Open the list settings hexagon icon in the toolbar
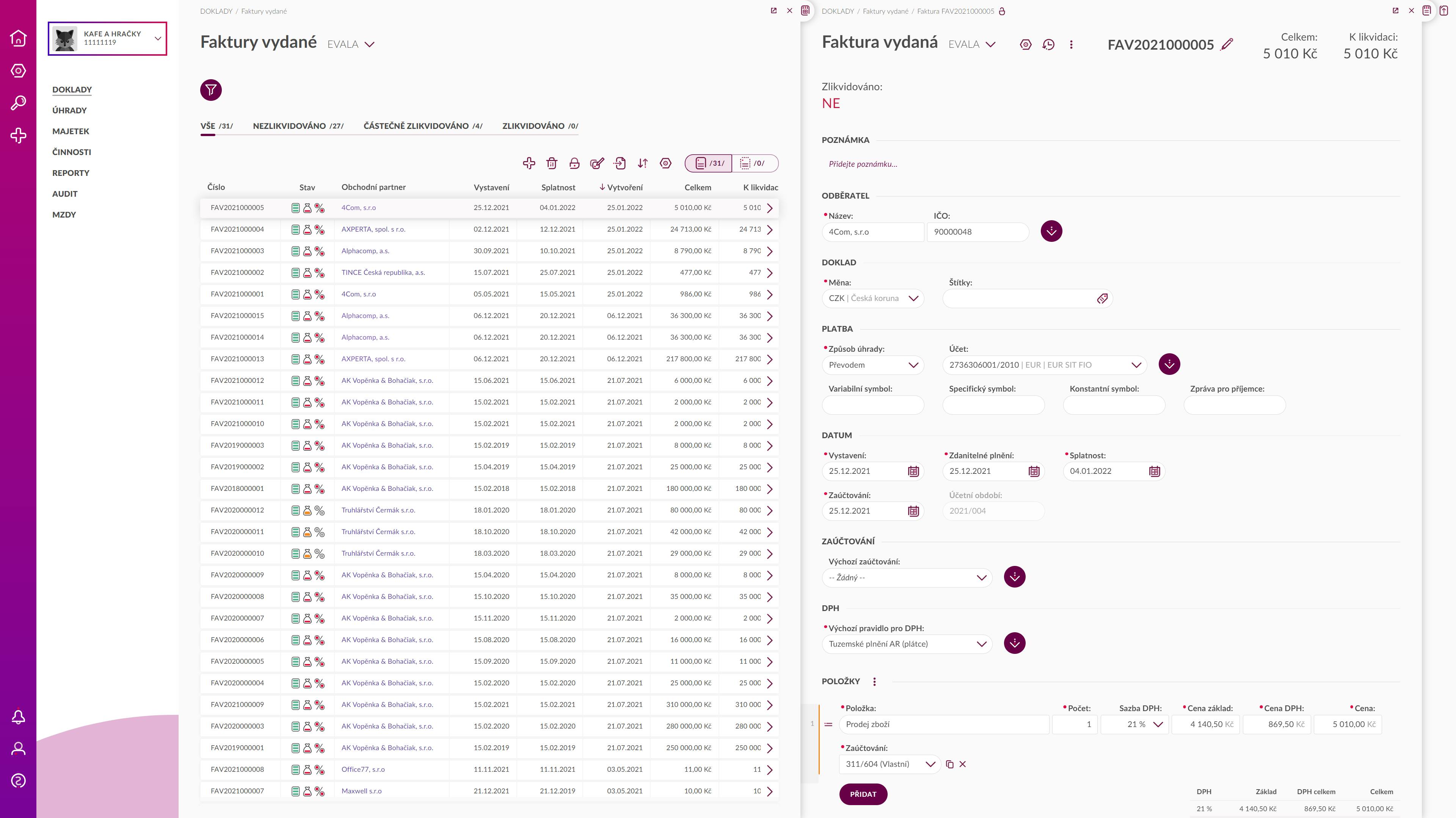The image size is (1456, 818). click(666, 163)
